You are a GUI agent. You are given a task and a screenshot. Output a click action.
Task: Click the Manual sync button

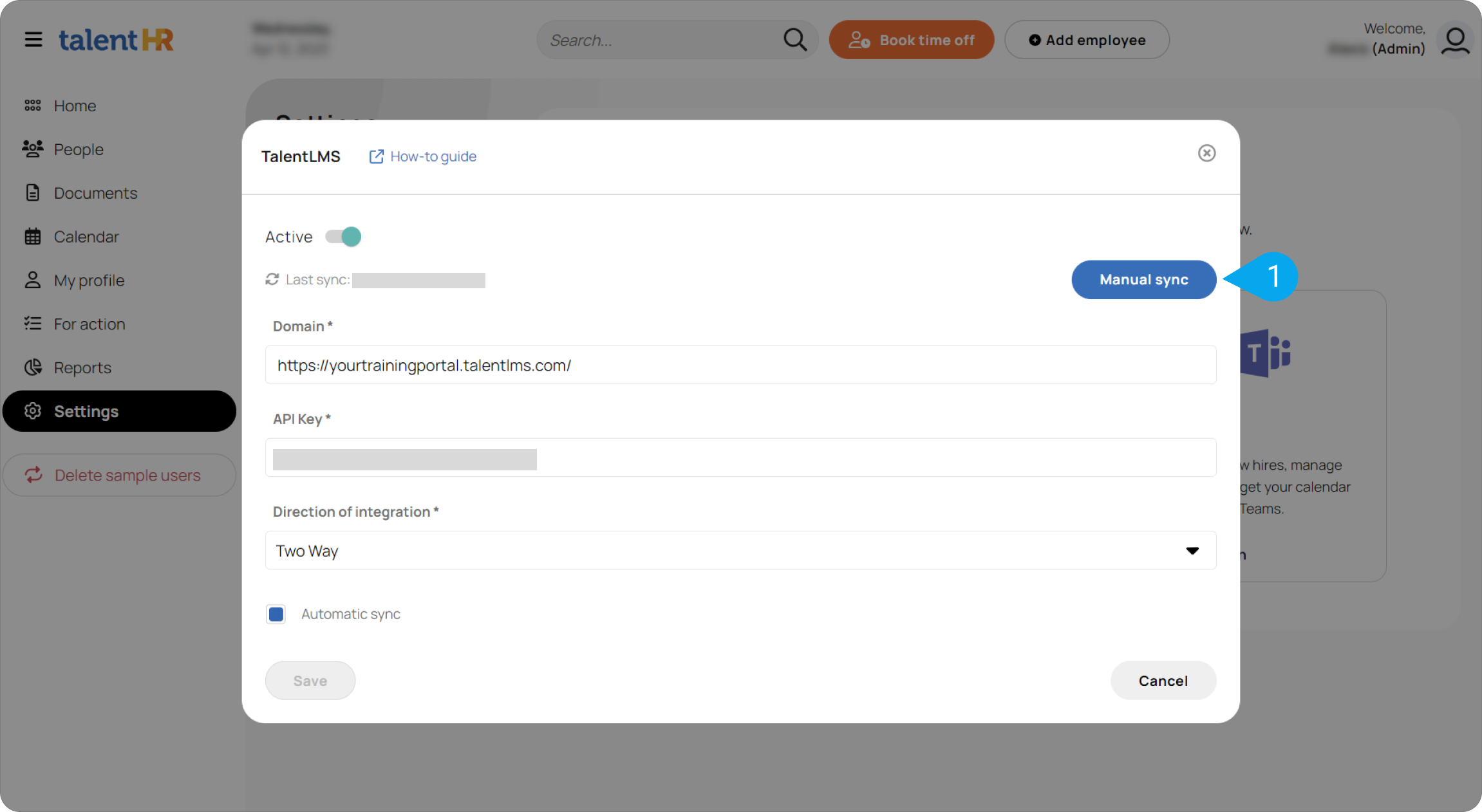[1143, 279]
